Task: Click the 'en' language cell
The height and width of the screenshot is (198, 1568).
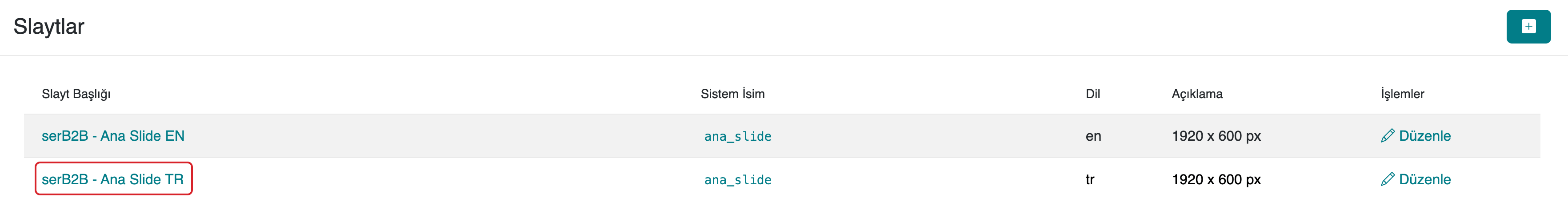Action: point(1093,136)
